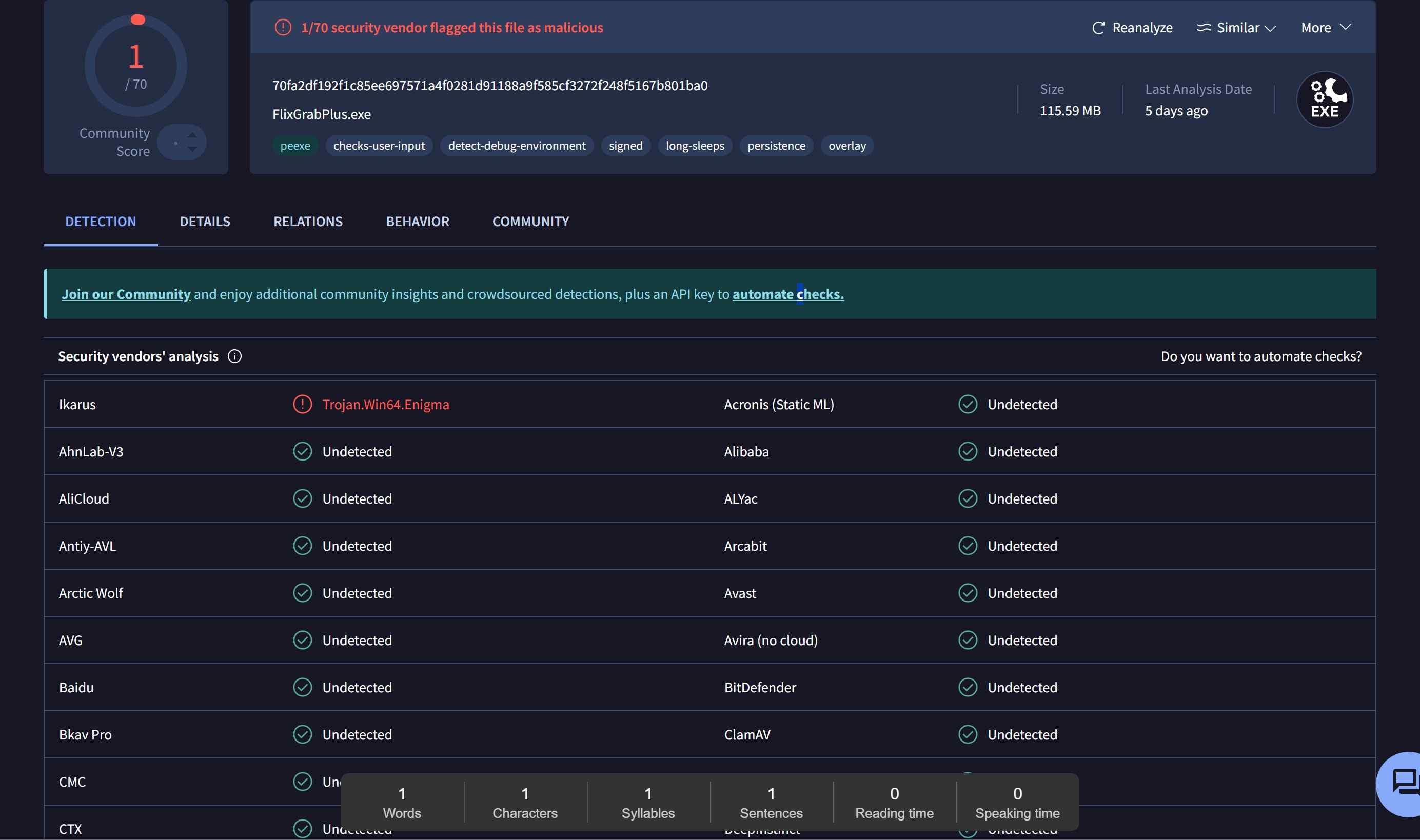Viewport: 1420px width, 840px height.
Task: Click the check icon for ClamAV
Action: (968, 735)
